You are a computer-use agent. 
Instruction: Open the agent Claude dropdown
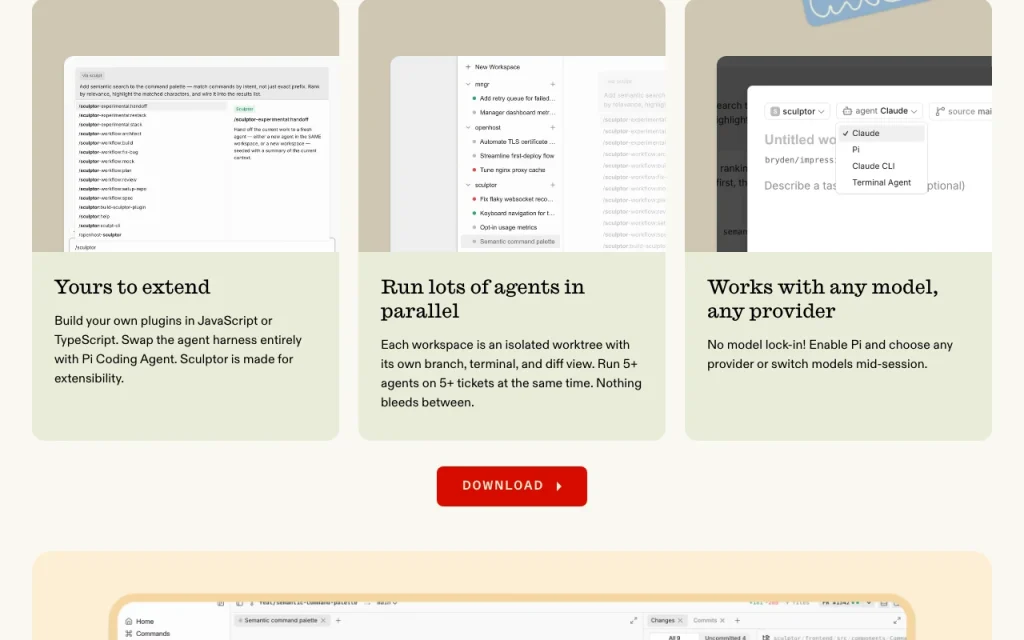pos(880,111)
